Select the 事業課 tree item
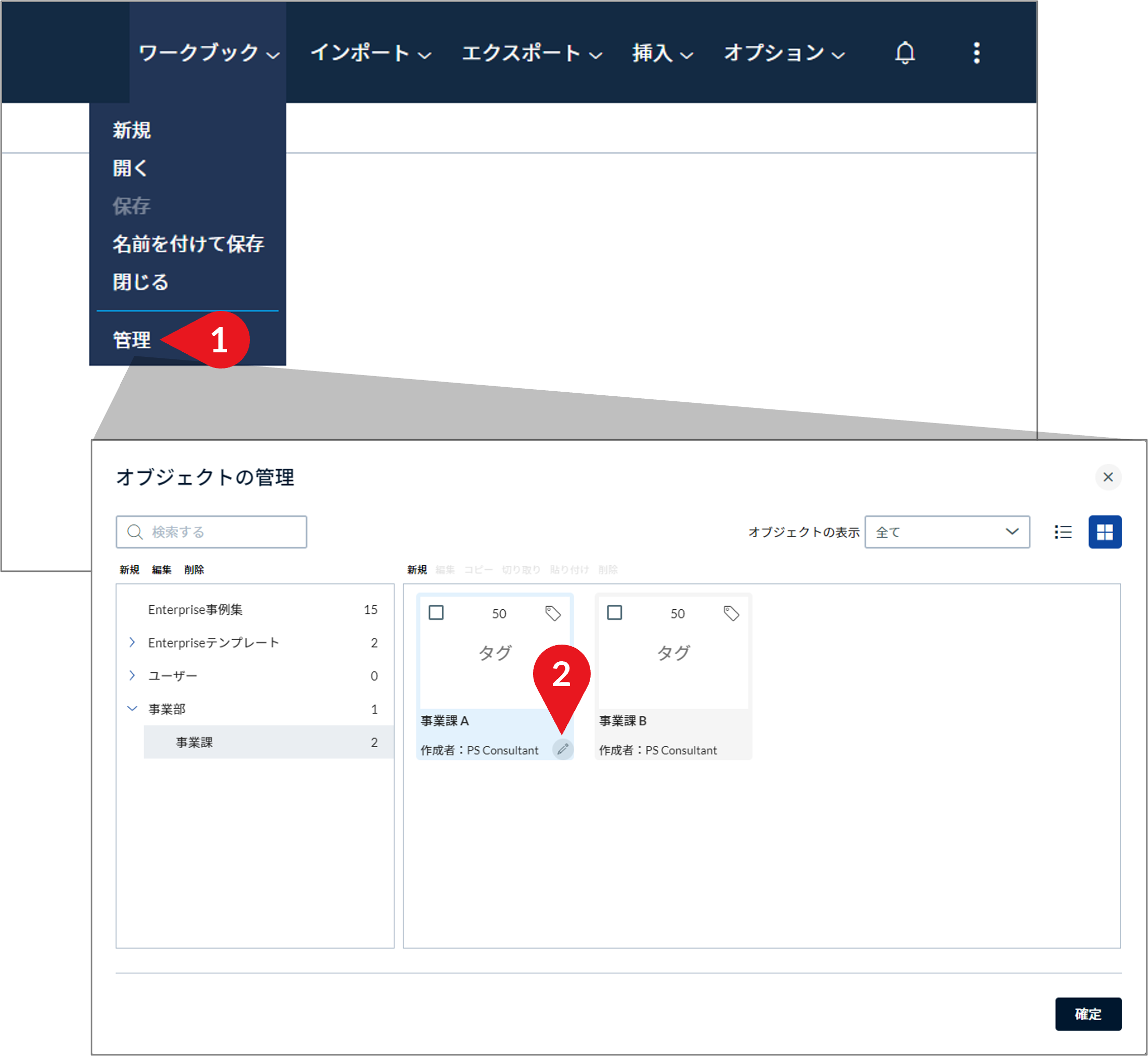The height and width of the screenshot is (1056, 1148). [194, 742]
